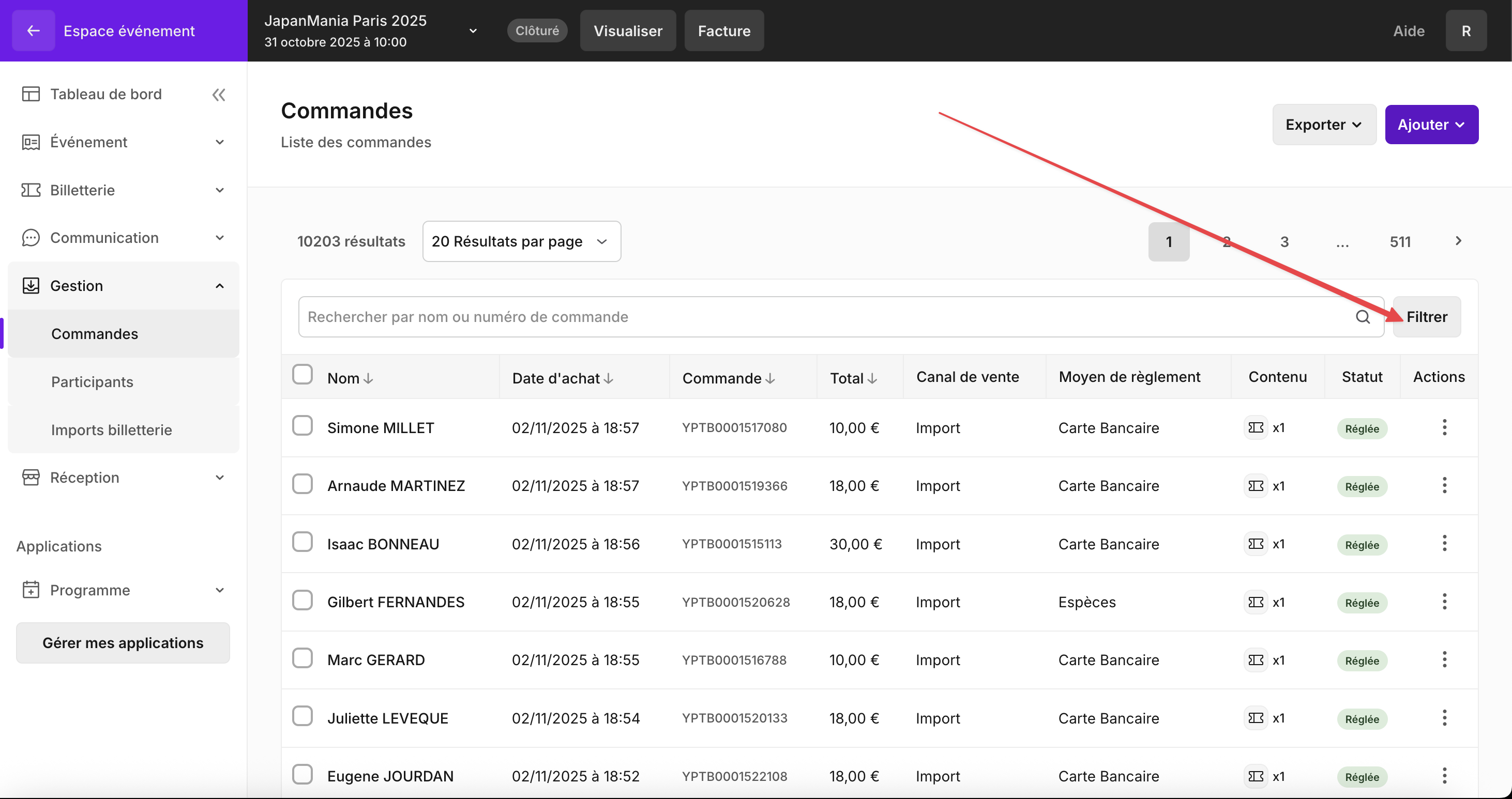This screenshot has height=799, width=1512.
Task: Go to Imports billetterie
Action: [112, 430]
